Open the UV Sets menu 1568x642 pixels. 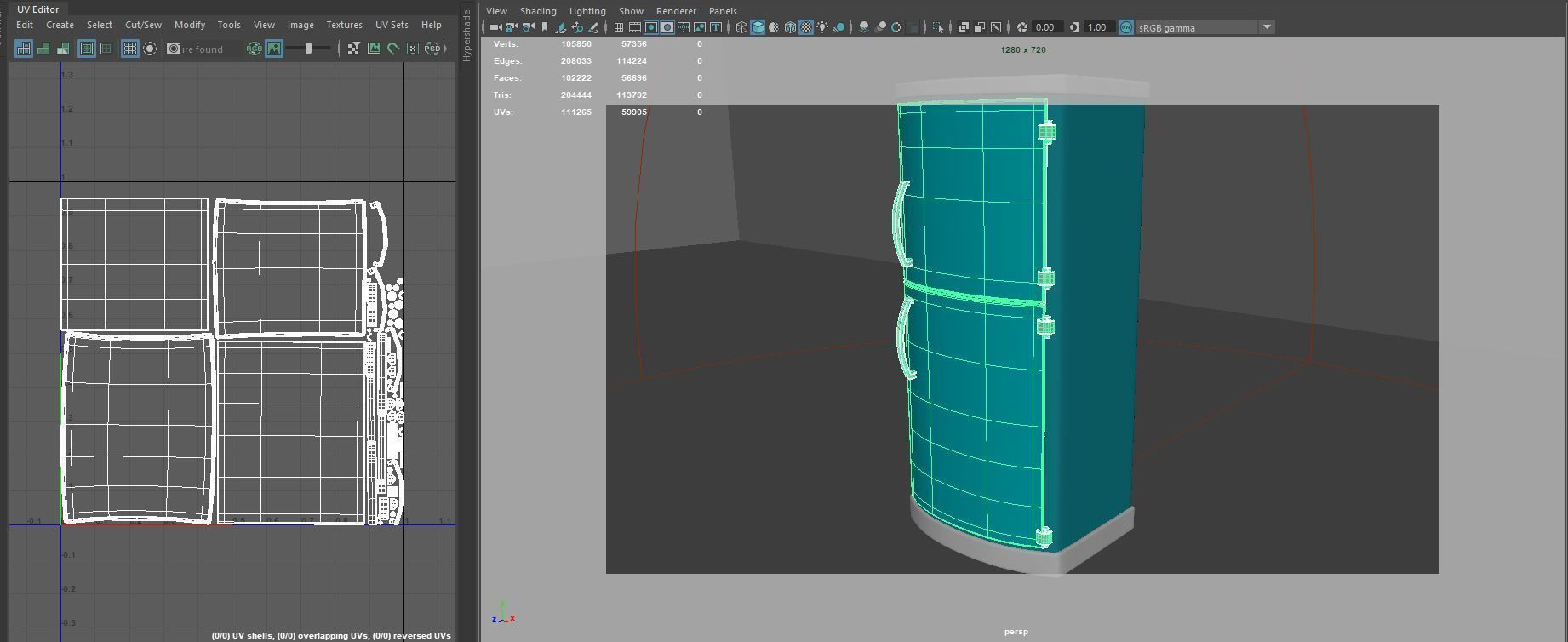pyautogui.click(x=392, y=25)
